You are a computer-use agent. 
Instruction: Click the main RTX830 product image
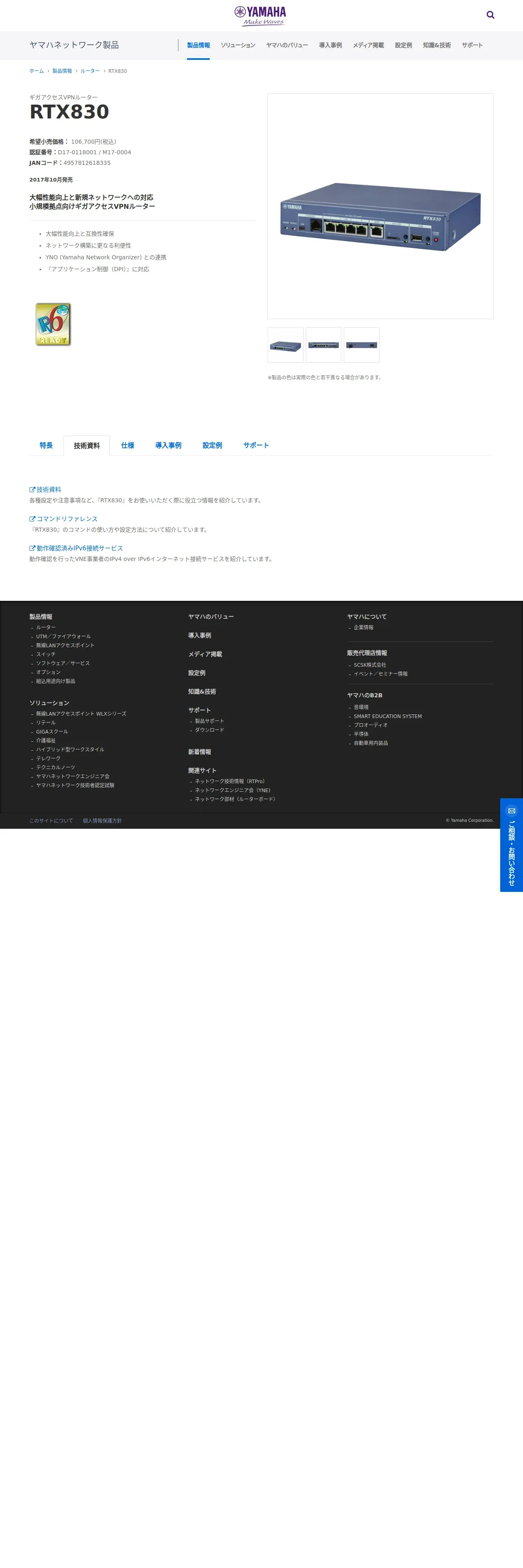pyautogui.click(x=380, y=206)
